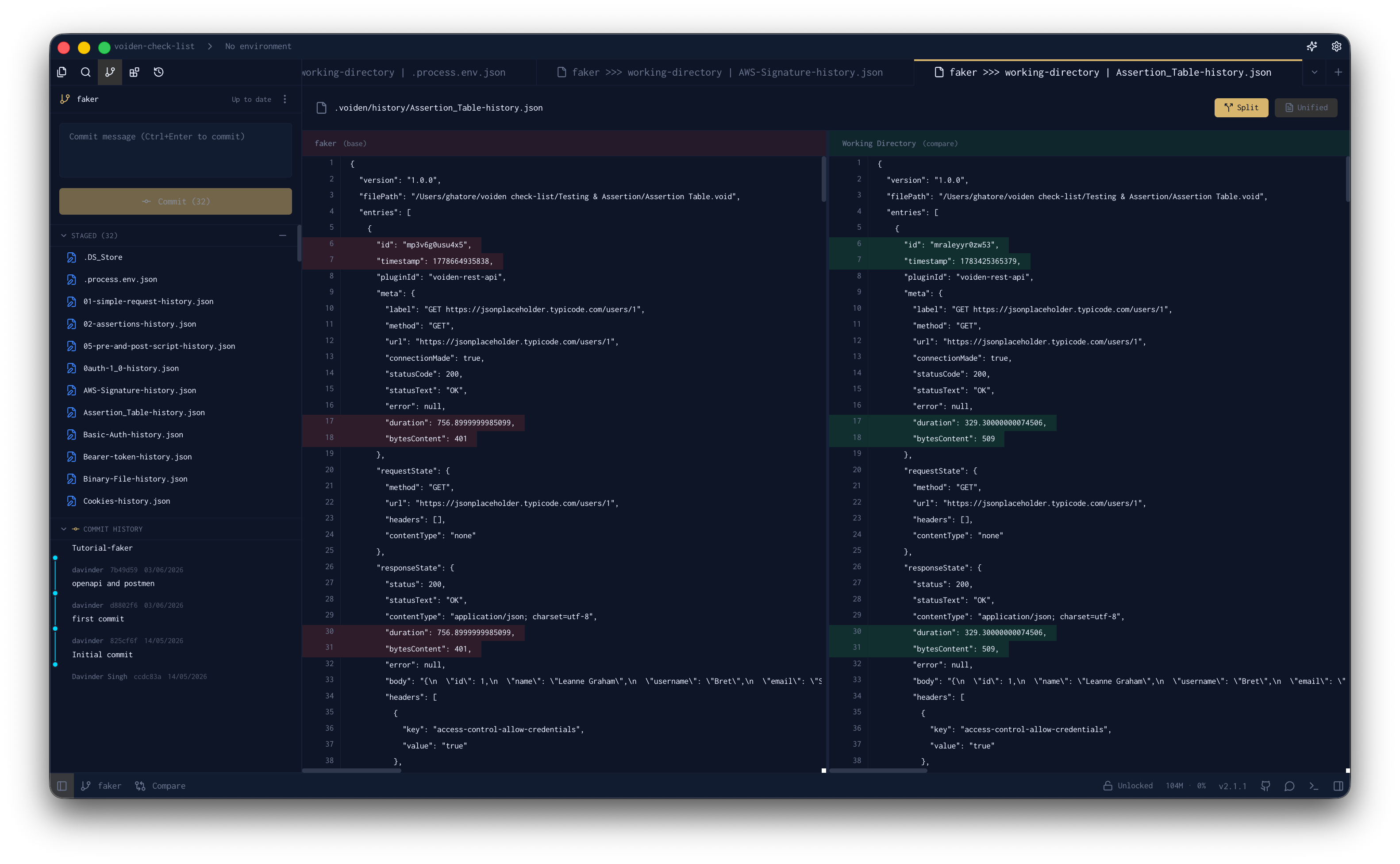Toggle right panel from status bar
The height and width of the screenshot is (864, 1400).
pos(1338,786)
